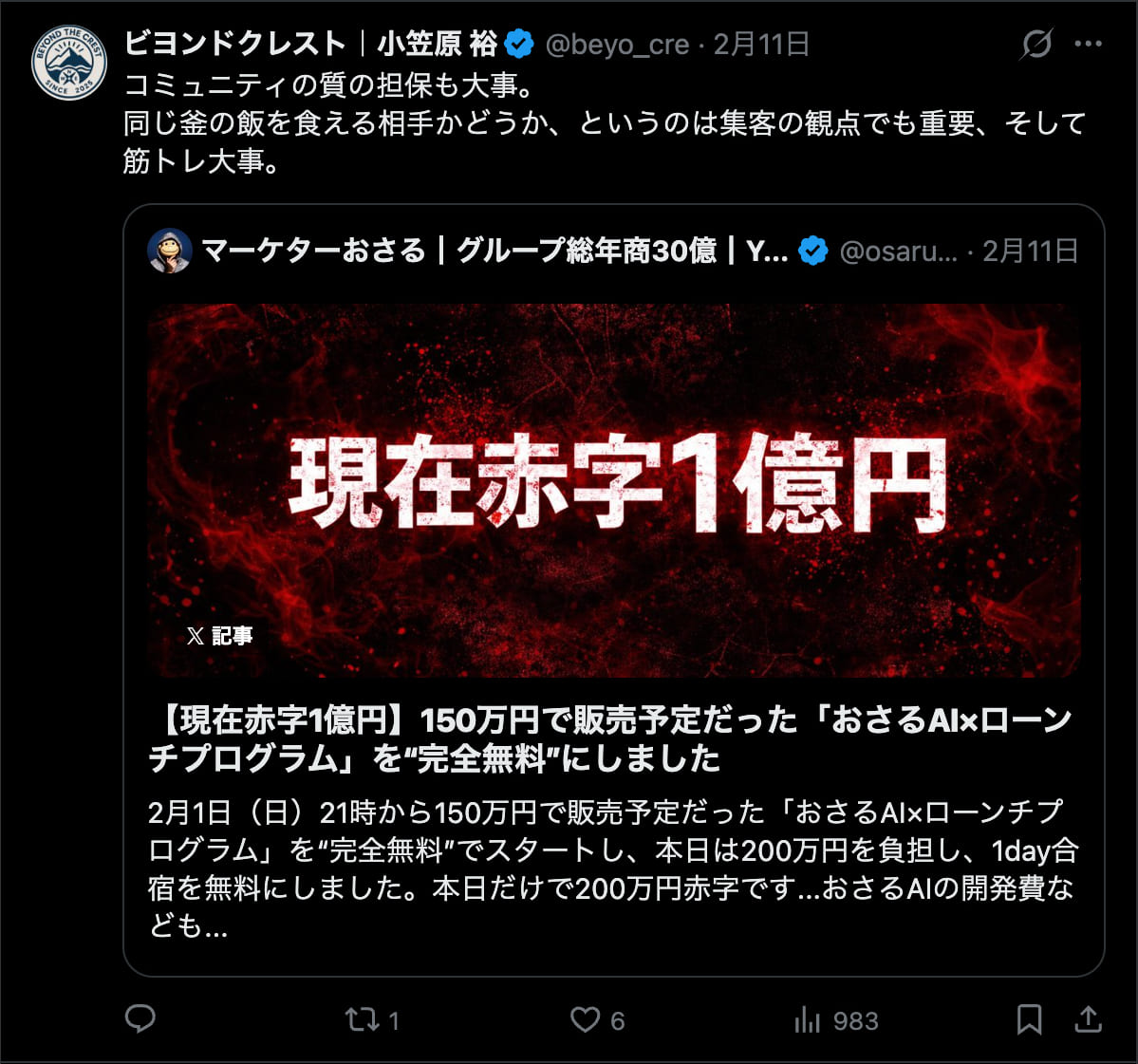
Task: Open view analytics bar chart icon
Action: point(807,1019)
